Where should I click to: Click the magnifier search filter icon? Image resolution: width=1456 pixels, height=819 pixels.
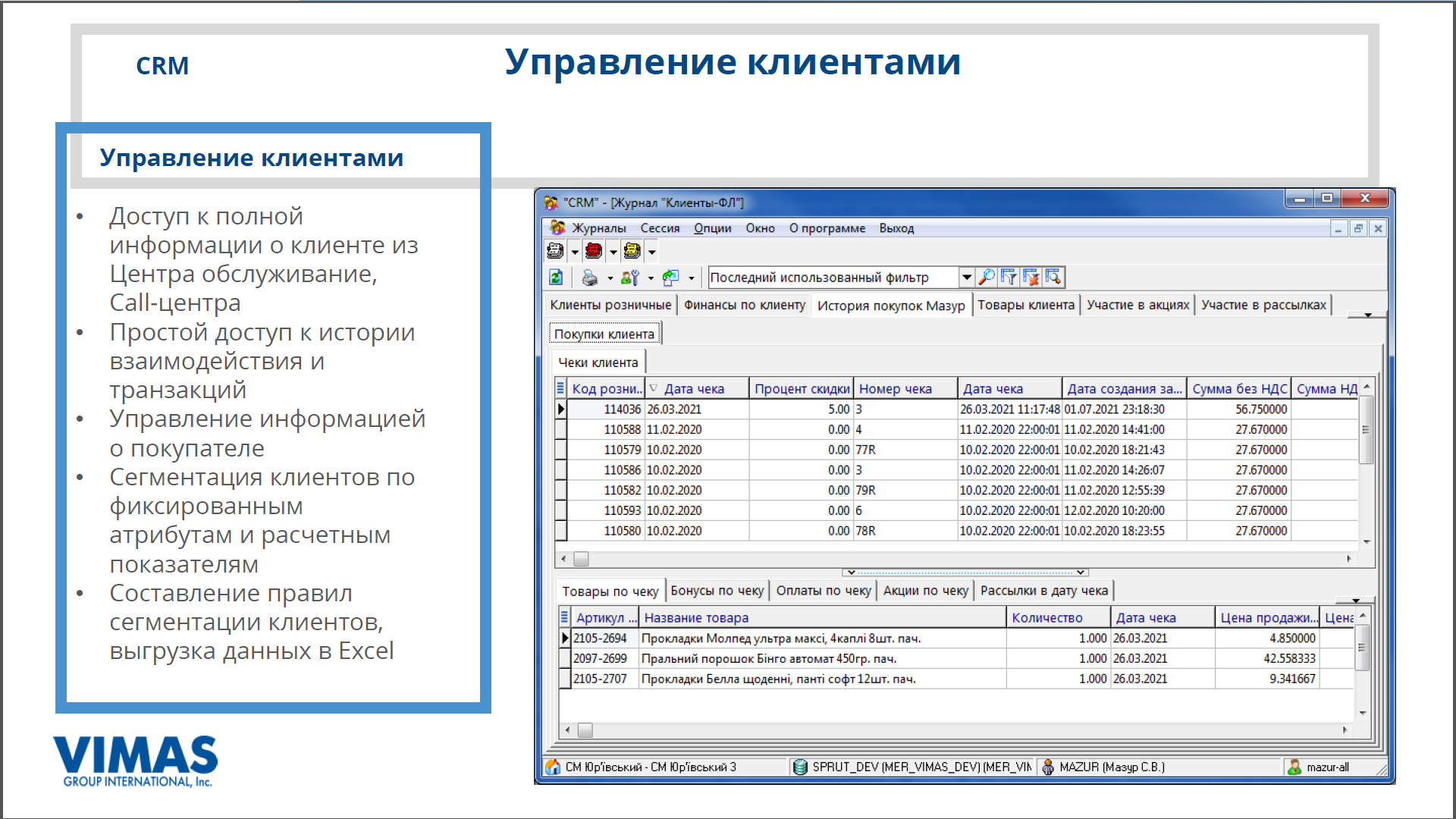[x=987, y=278]
